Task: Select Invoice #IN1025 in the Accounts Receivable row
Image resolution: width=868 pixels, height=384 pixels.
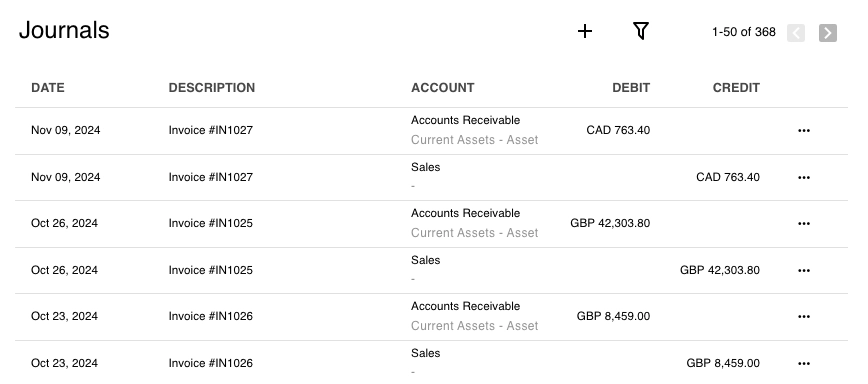Action: [x=210, y=224]
